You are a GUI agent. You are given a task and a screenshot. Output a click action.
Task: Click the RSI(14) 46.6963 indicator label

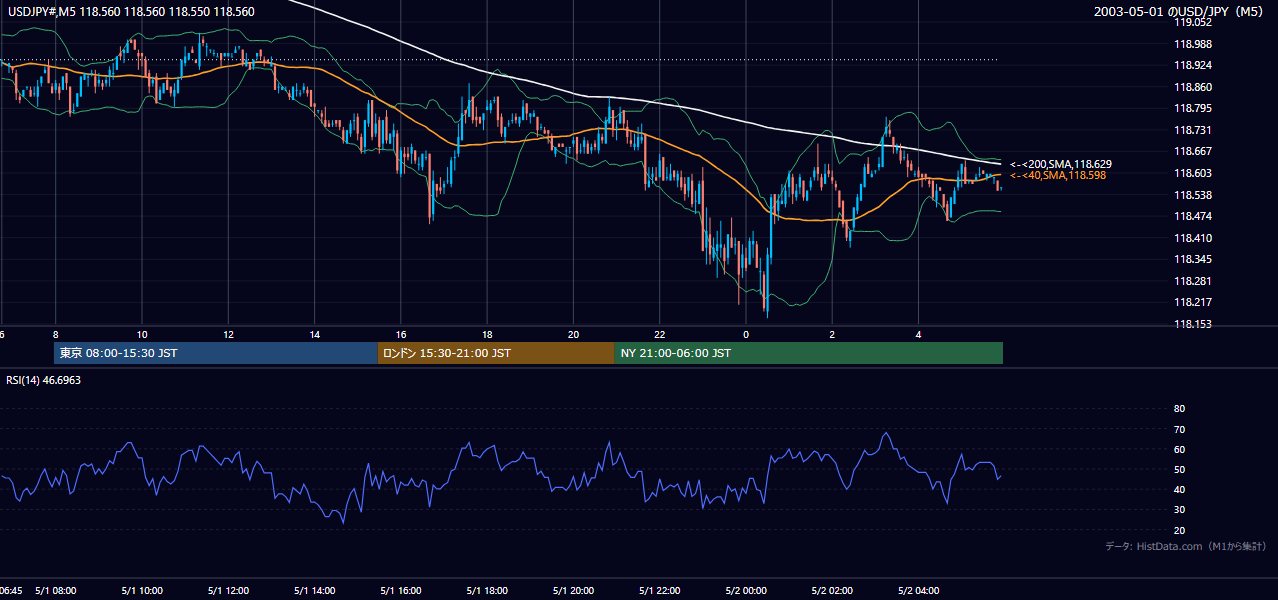click(42, 380)
